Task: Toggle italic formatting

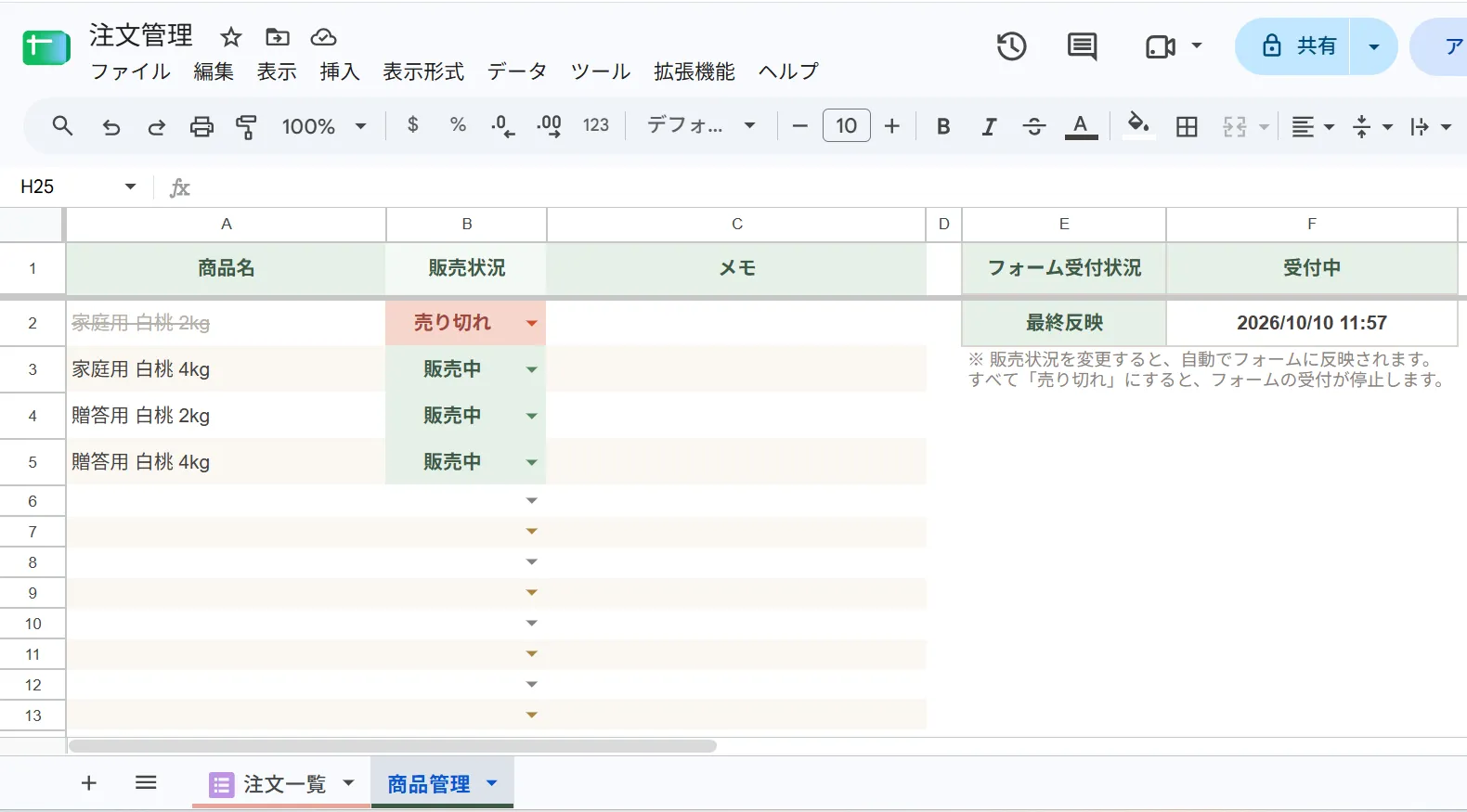Action: [x=989, y=126]
